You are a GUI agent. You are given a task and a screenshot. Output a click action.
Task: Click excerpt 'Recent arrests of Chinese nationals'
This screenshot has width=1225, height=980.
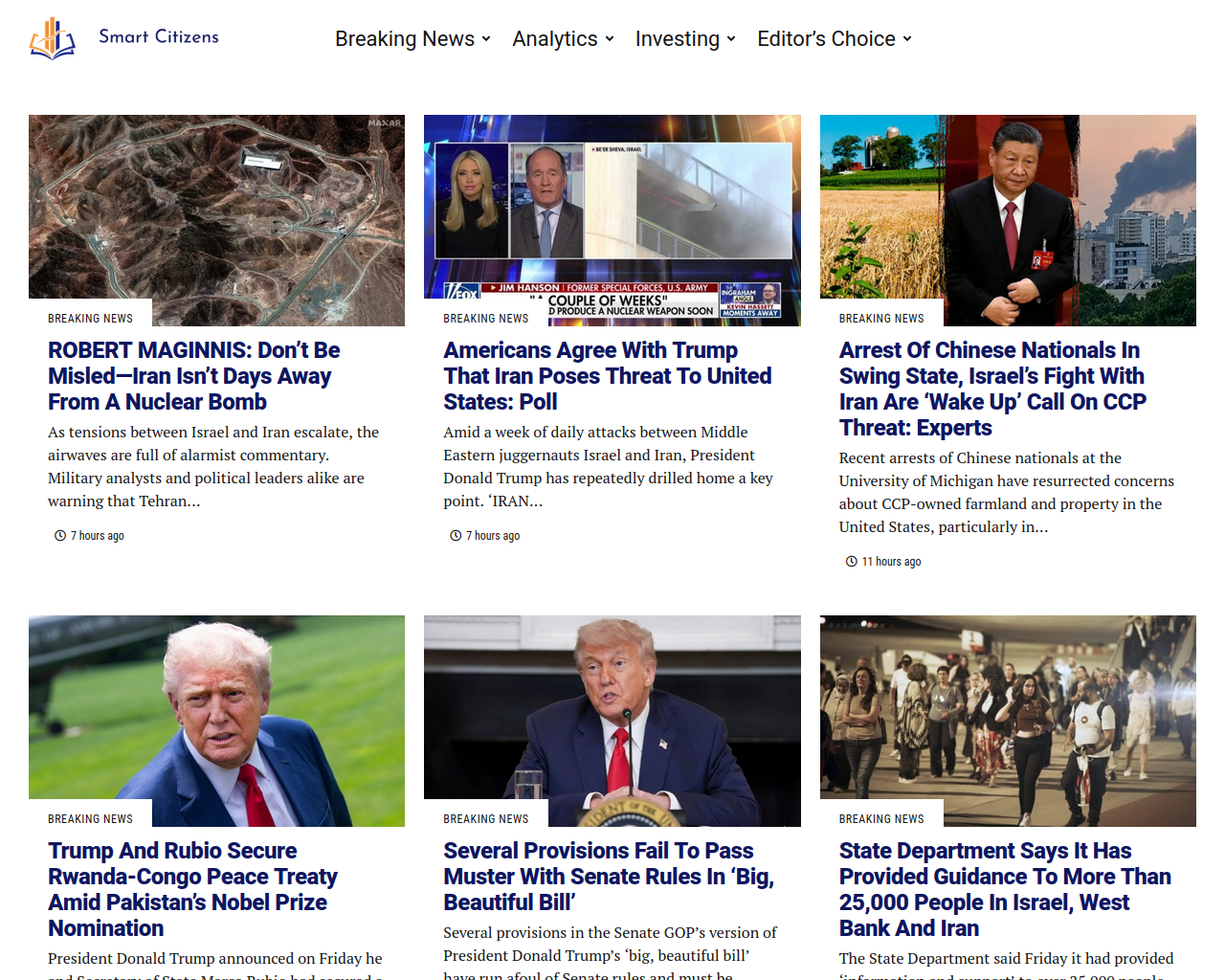[x=1007, y=492]
